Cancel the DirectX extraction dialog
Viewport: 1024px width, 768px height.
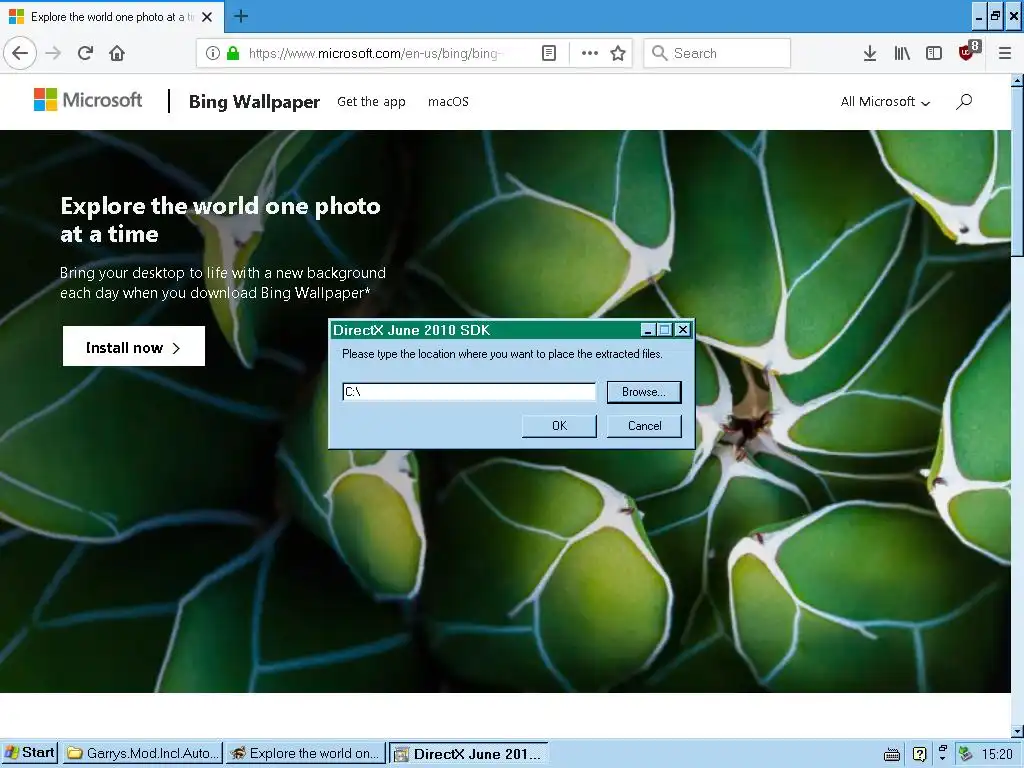pyautogui.click(x=644, y=426)
